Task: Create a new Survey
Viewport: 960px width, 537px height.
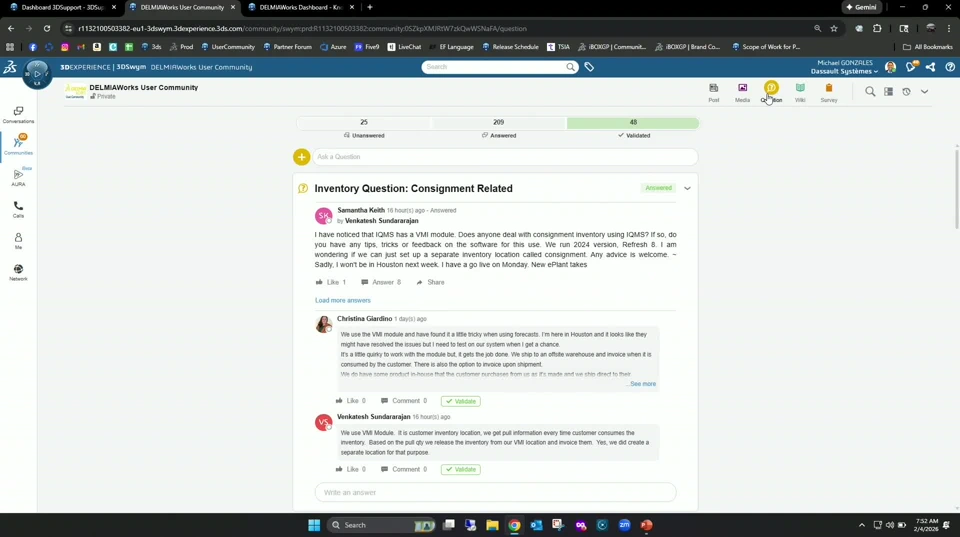Action: pos(829,92)
